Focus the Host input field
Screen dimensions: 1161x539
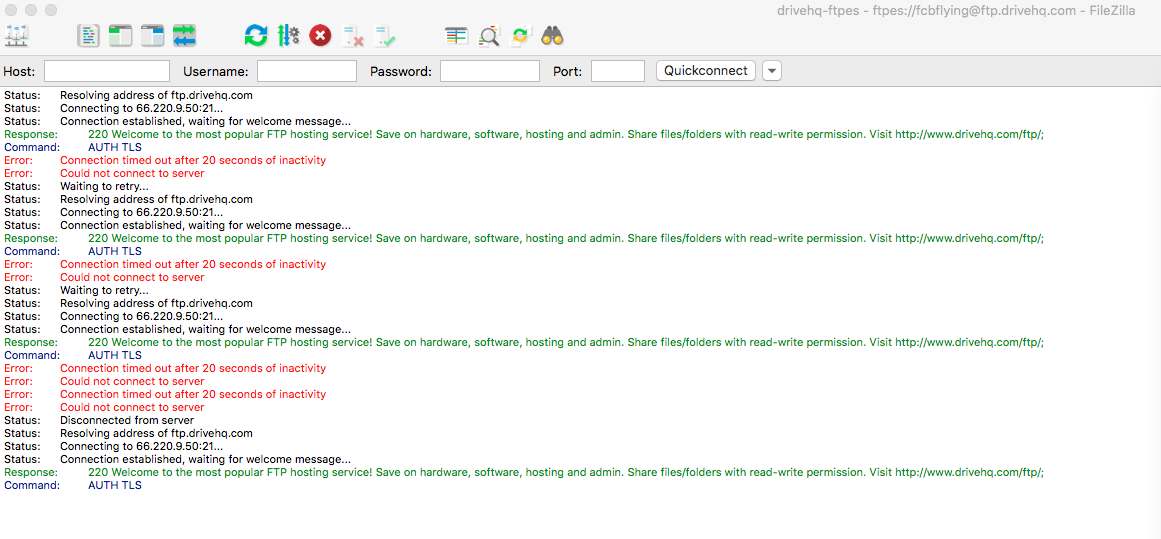(x=107, y=71)
